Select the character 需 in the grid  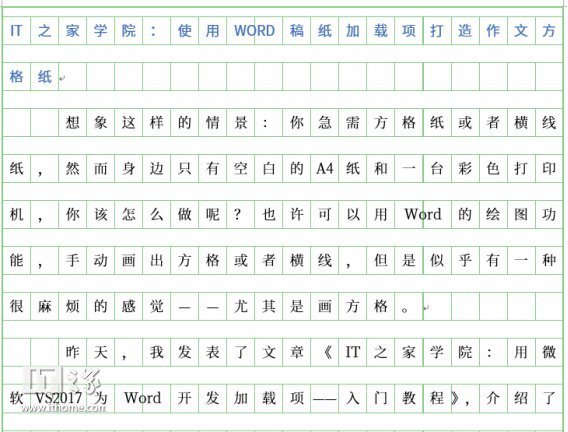coord(352,122)
